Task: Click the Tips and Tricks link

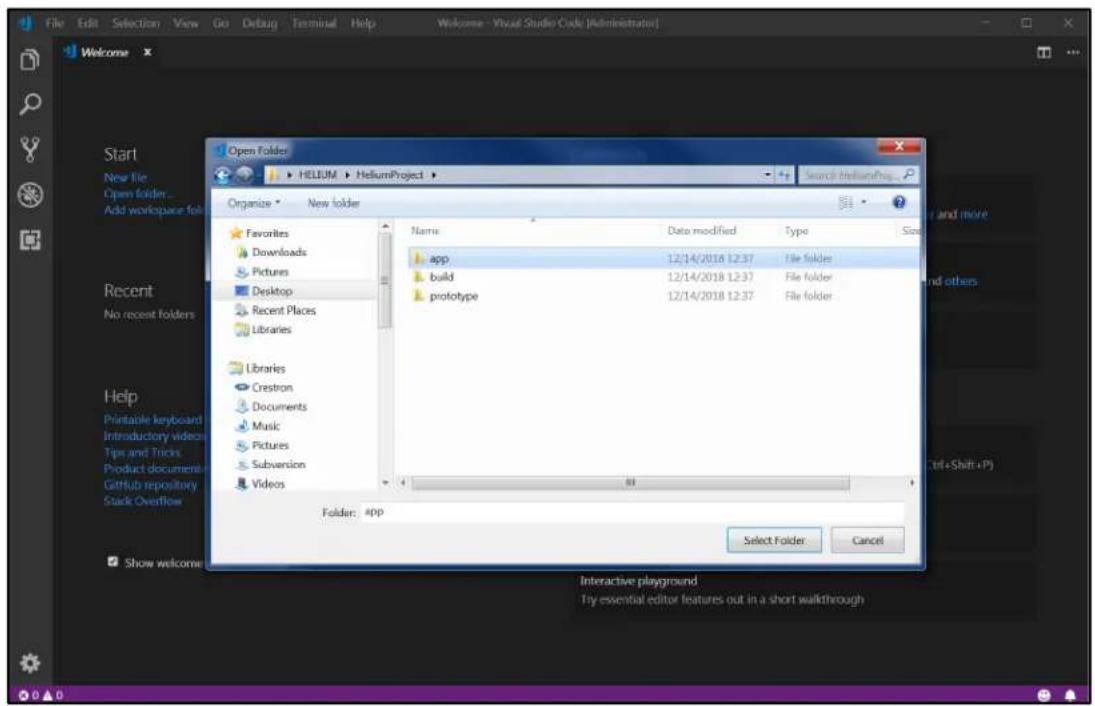Action: 142,452
